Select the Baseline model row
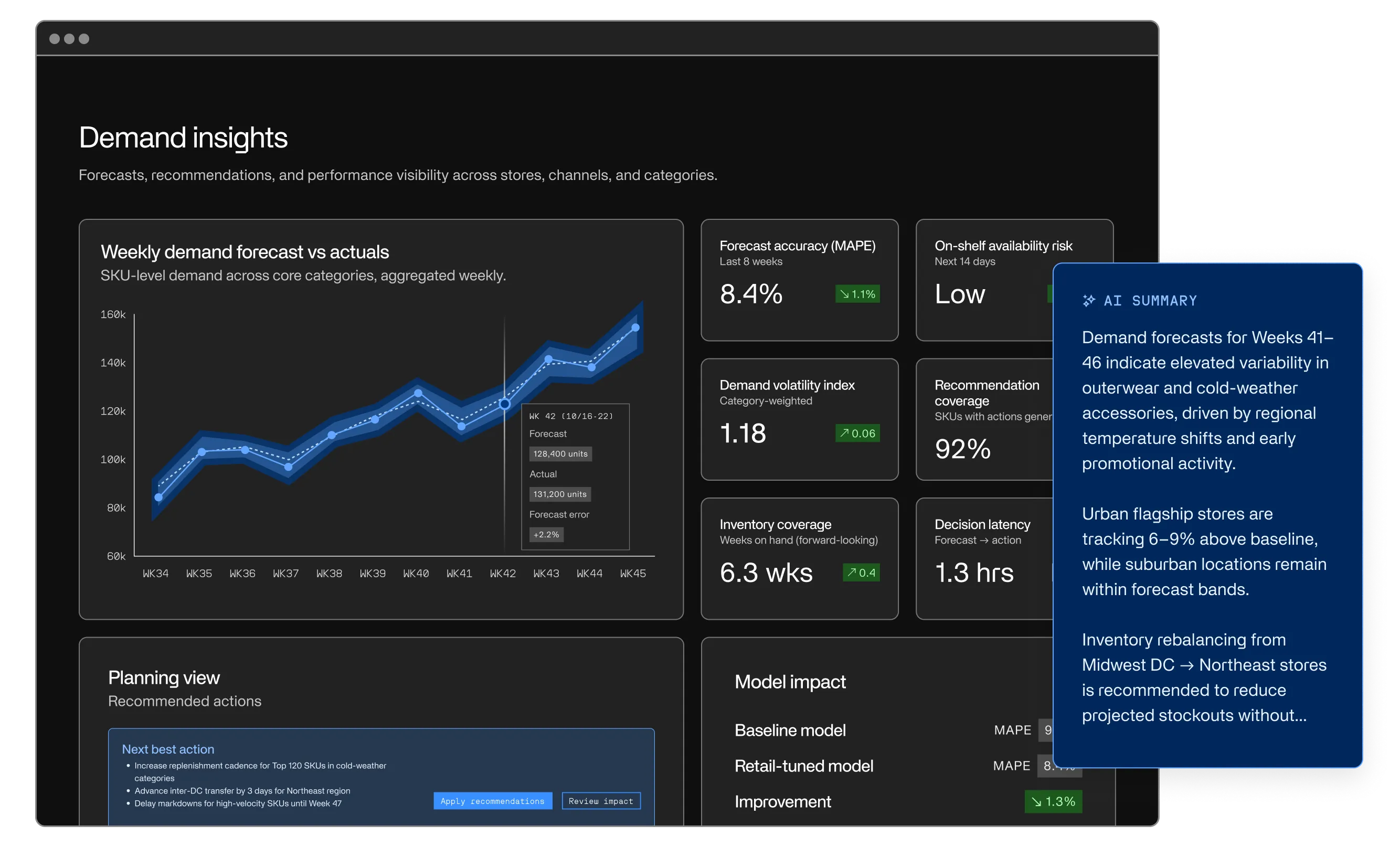Image resolution: width=1400 pixels, height=847 pixels. point(790,730)
